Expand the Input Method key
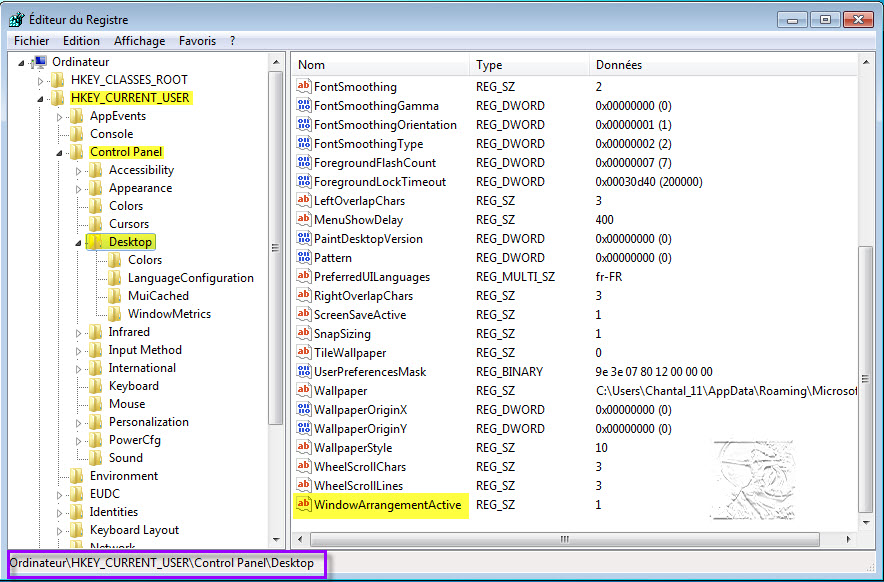Image resolution: width=884 pixels, height=582 pixels. pos(78,351)
